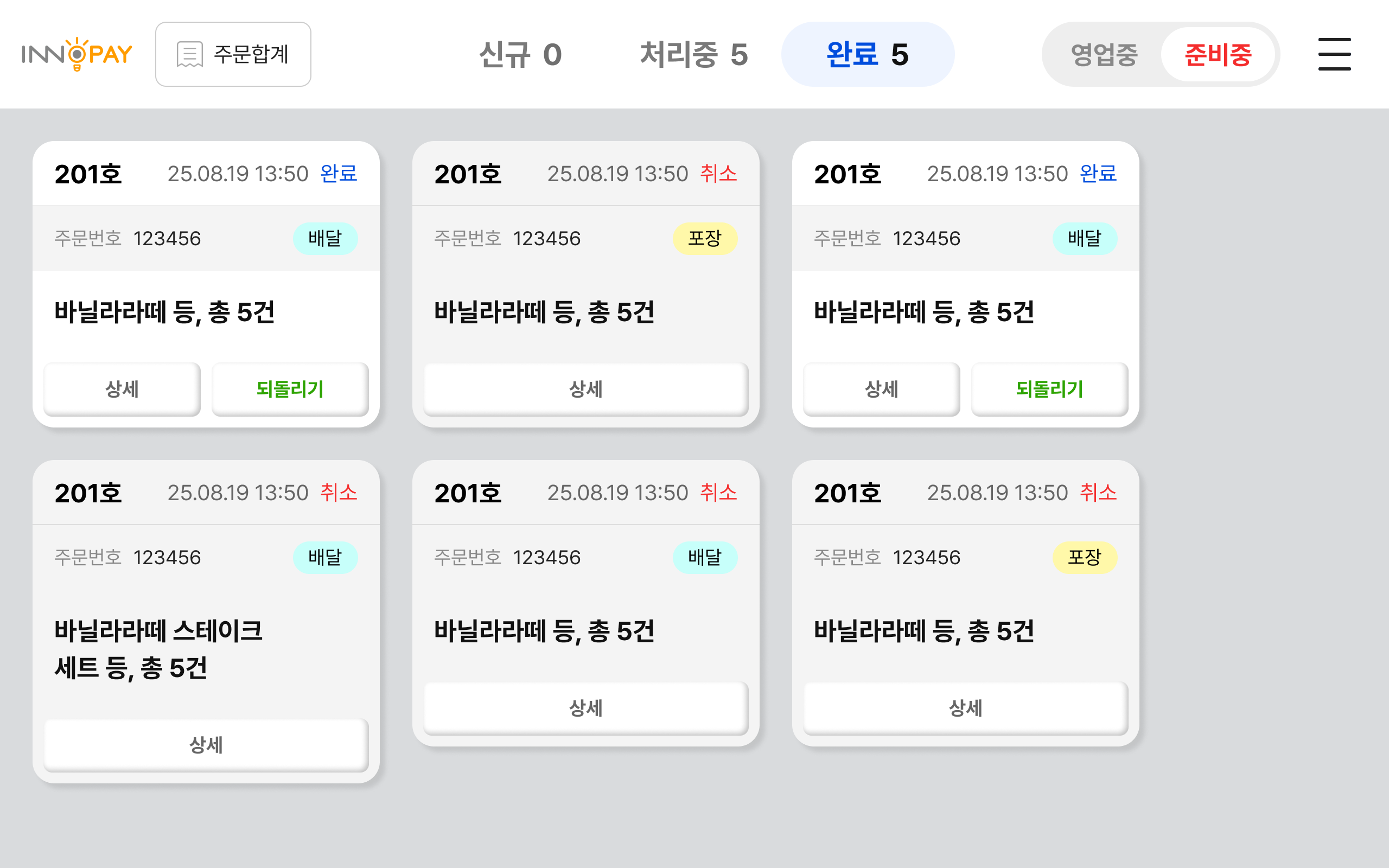This screenshot has width=1389, height=868.
Task: Click the INNOPAY logo
Action: click(77, 54)
